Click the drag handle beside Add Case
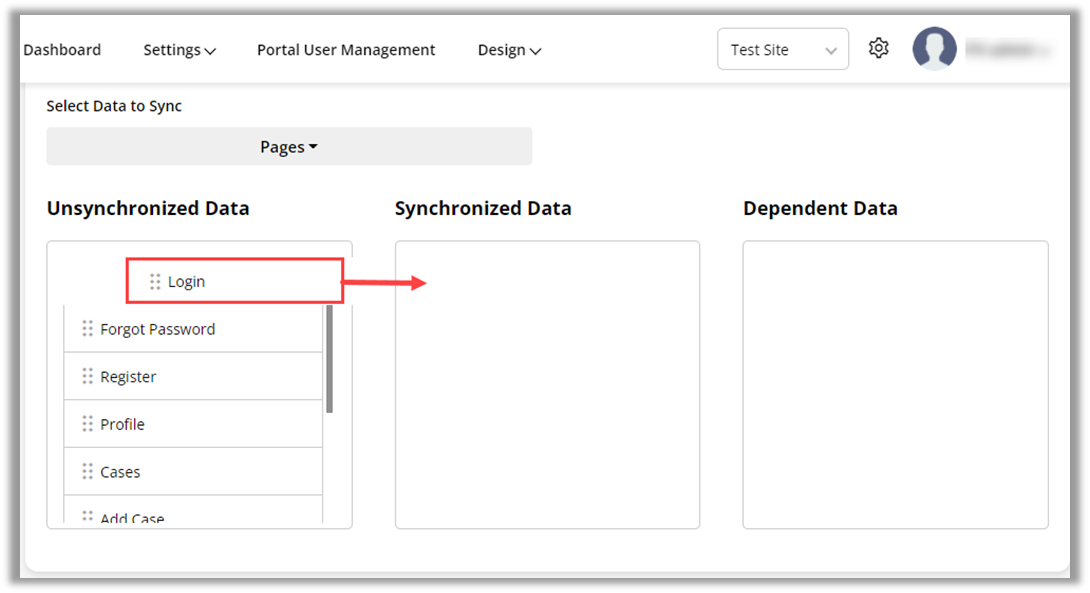 point(87,517)
